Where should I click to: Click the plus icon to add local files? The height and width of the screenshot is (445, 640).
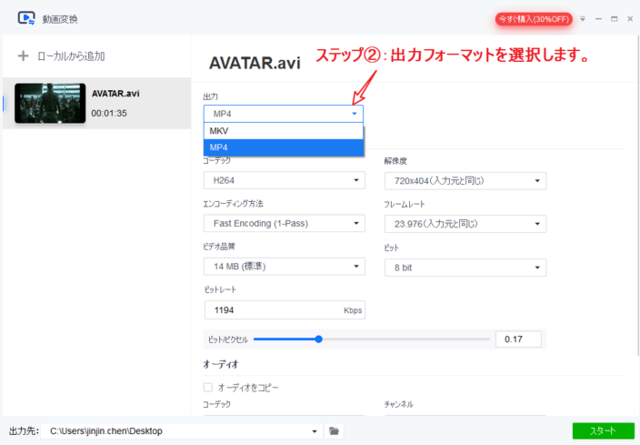coord(23,56)
